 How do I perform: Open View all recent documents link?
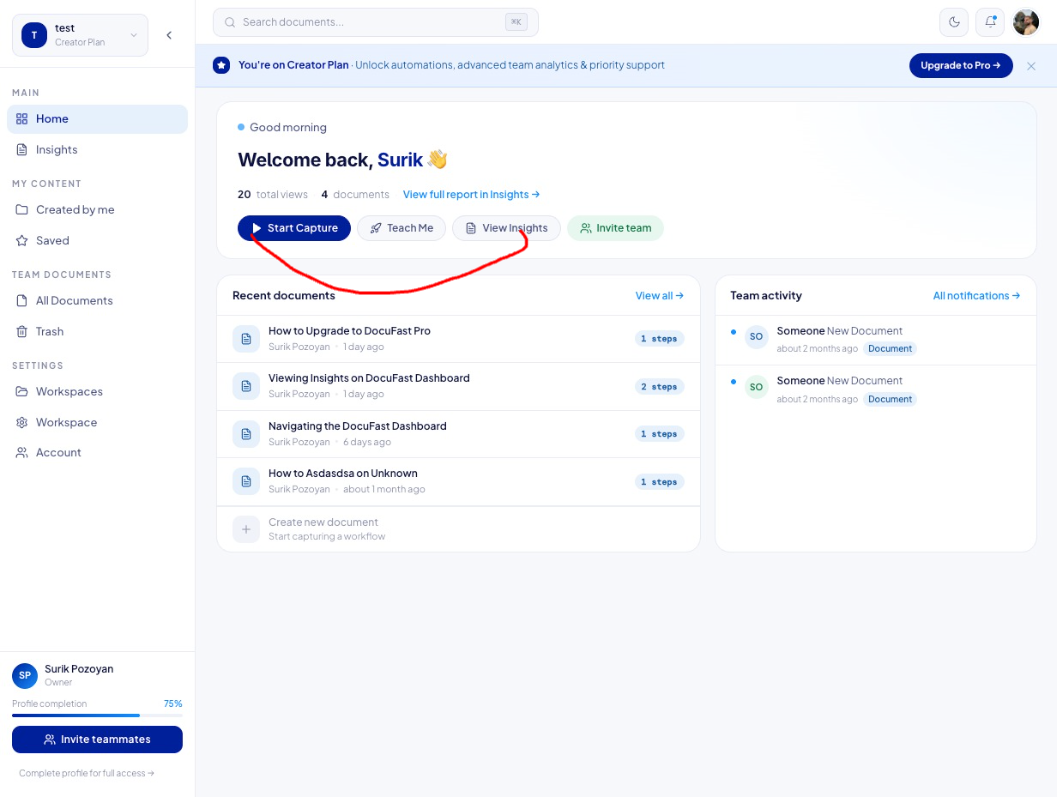(659, 295)
